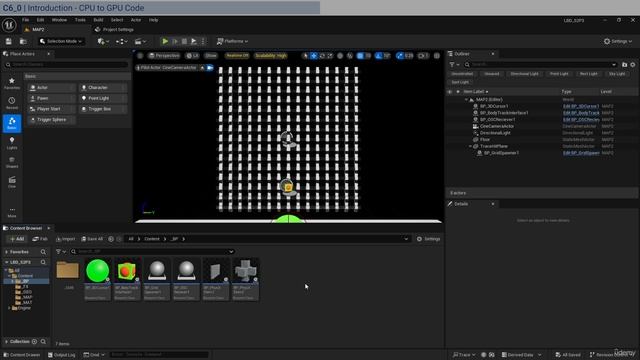Screen dimensions: 640x360
Task: Open the Blueprints toolbar dropdown
Action: coord(122,41)
